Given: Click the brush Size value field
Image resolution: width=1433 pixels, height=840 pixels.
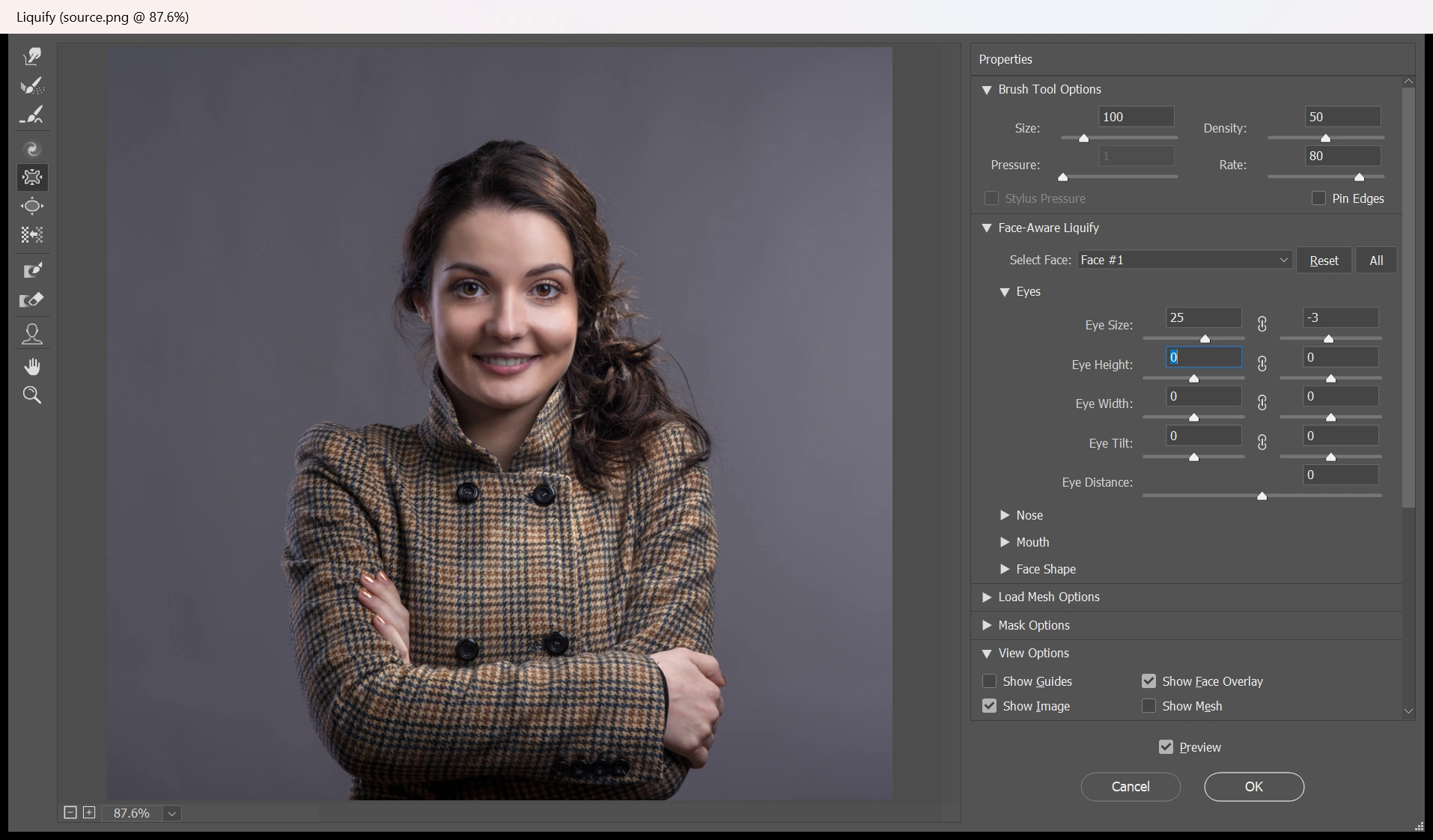Looking at the screenshot, I should 1137,117.
